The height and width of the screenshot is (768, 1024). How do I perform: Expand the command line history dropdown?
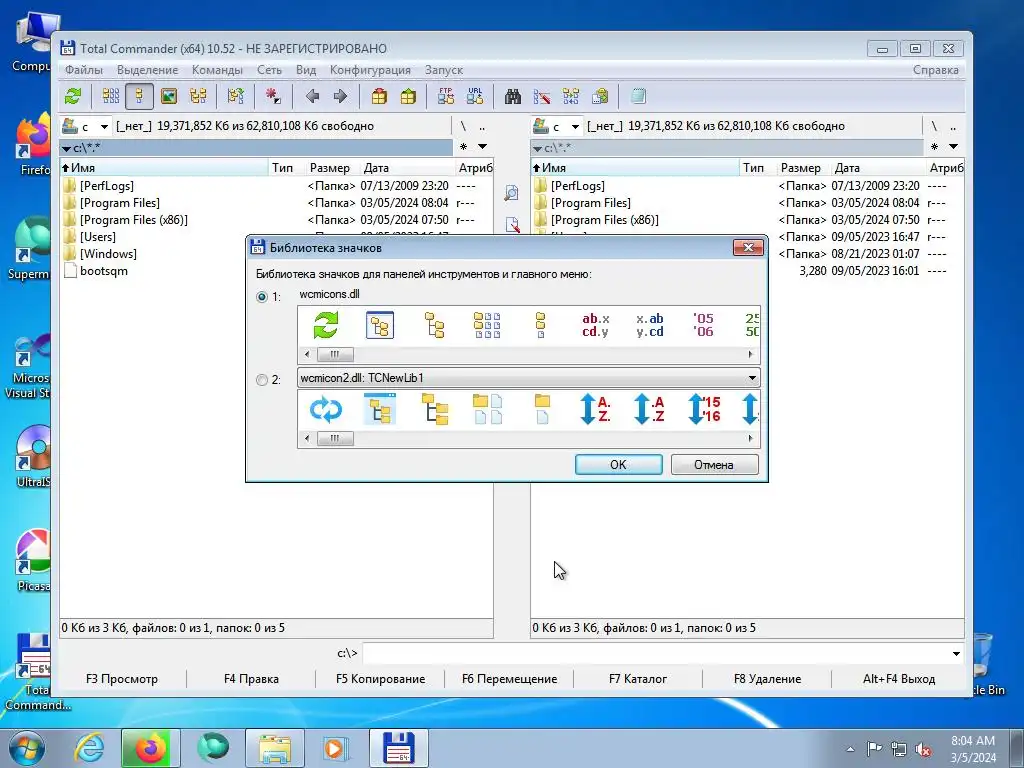coord(956,654)
